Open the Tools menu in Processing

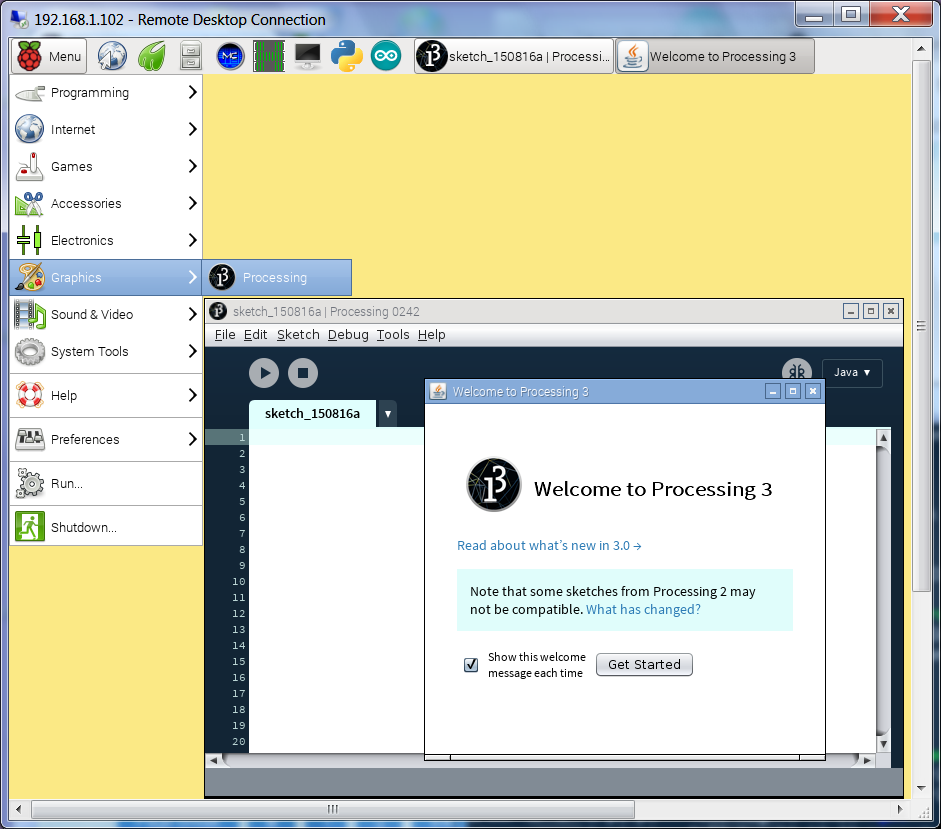pos(393,335)
